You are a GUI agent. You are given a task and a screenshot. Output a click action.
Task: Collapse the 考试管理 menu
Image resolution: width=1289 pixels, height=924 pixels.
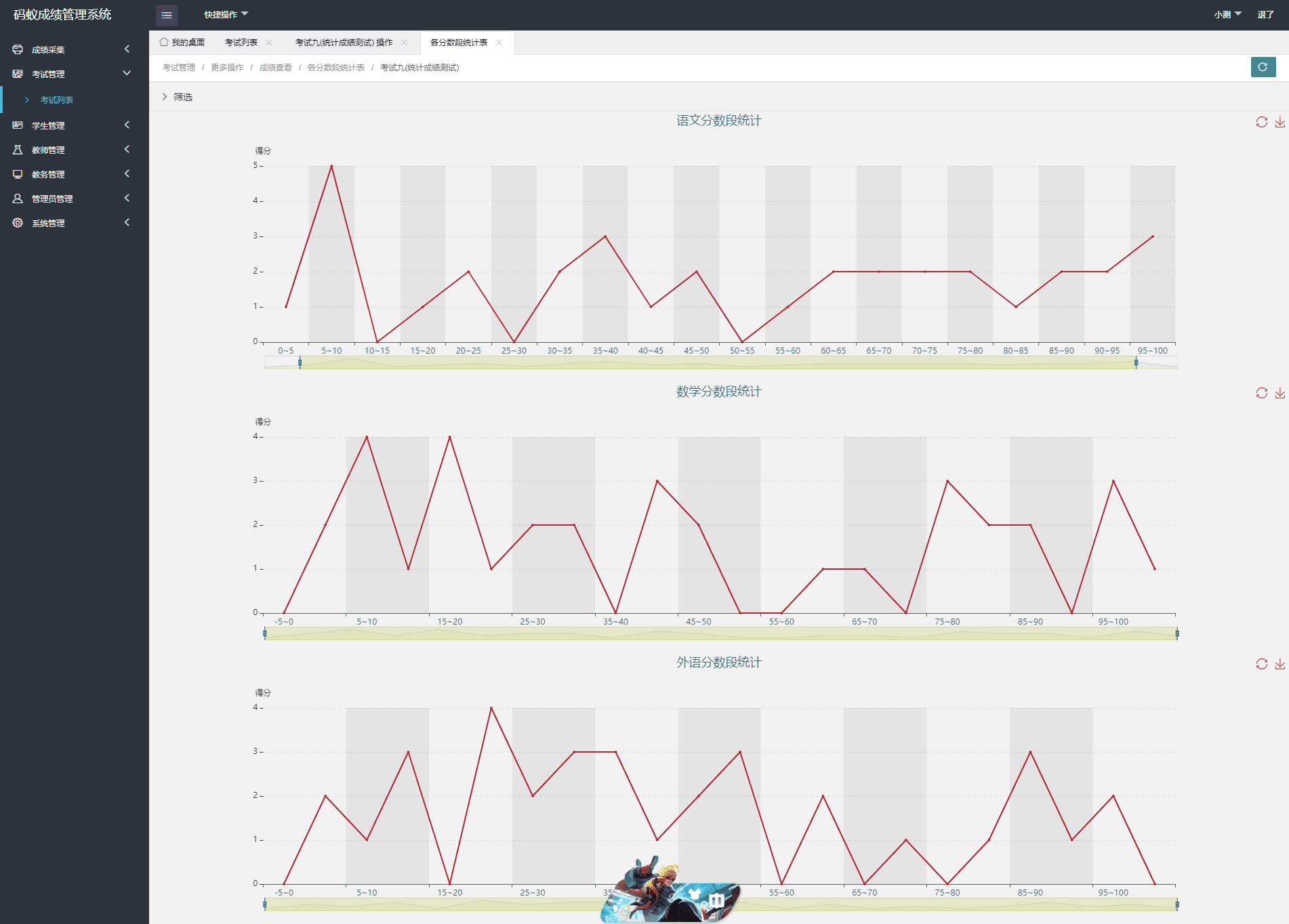pos(127,73)
